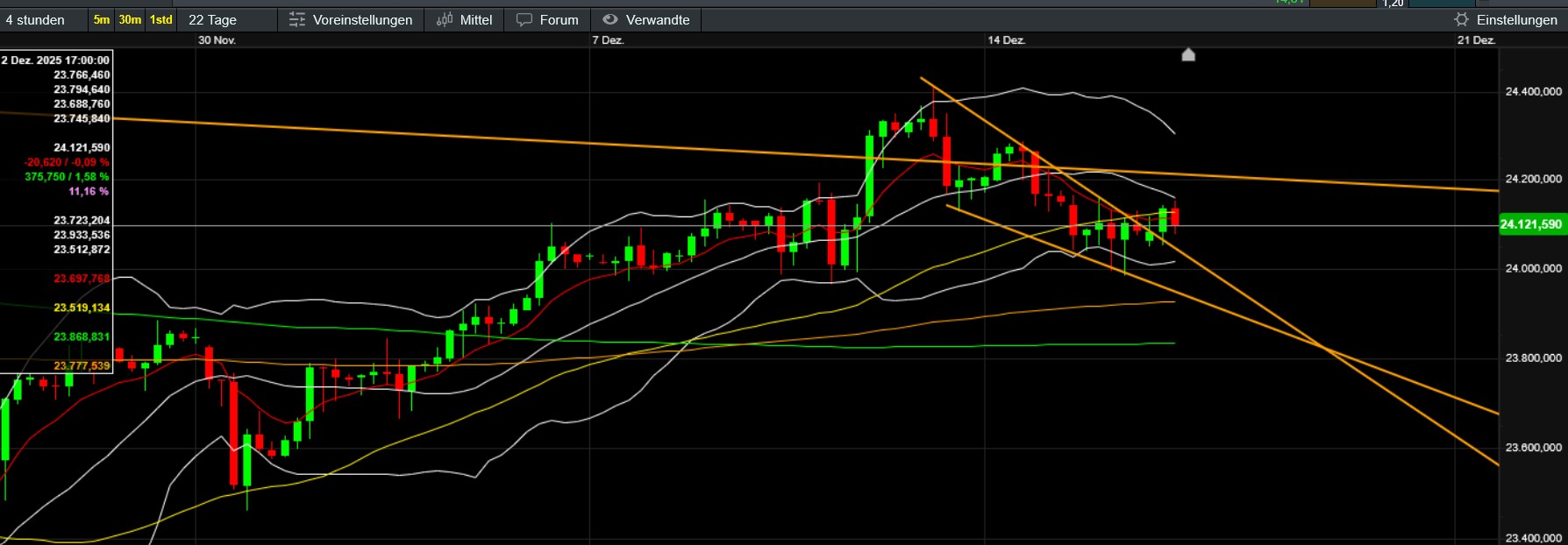
Task: Open the Einstellungen gear icon
Action: 1461,19
